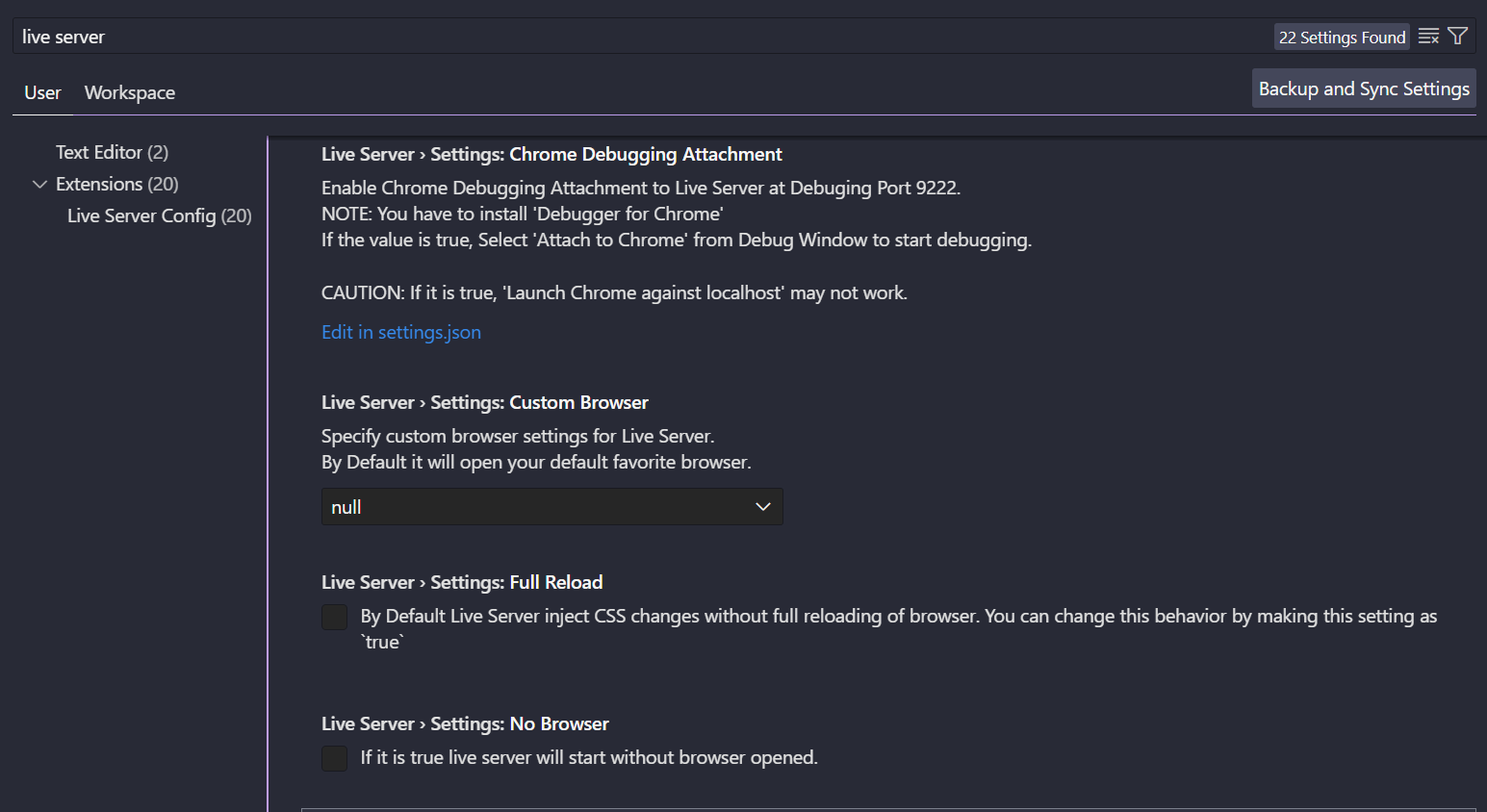Click the No Browser setting title
Image resolution: width=1487 pixels, height=812 pixels.
pos(465,723)
